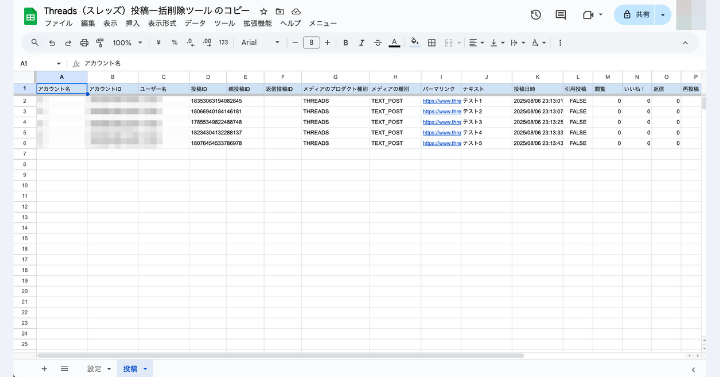Screen dimensions: 720x377
Task: Decrease font size with the minus button
Action: click(x=295, y=43)
